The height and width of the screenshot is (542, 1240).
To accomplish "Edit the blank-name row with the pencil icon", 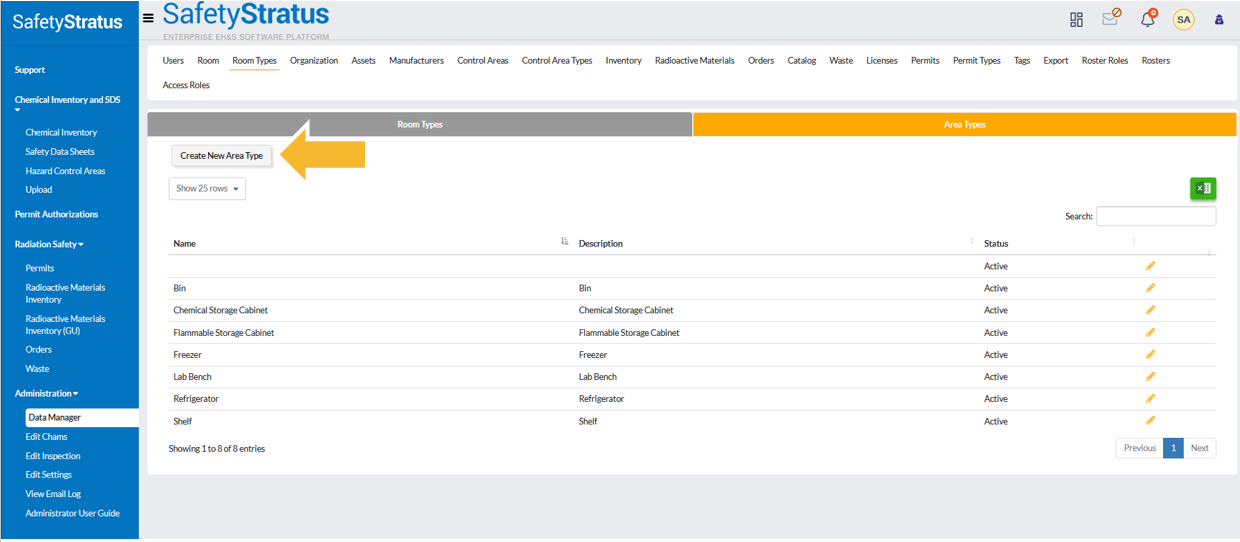I will (1150, 266).
